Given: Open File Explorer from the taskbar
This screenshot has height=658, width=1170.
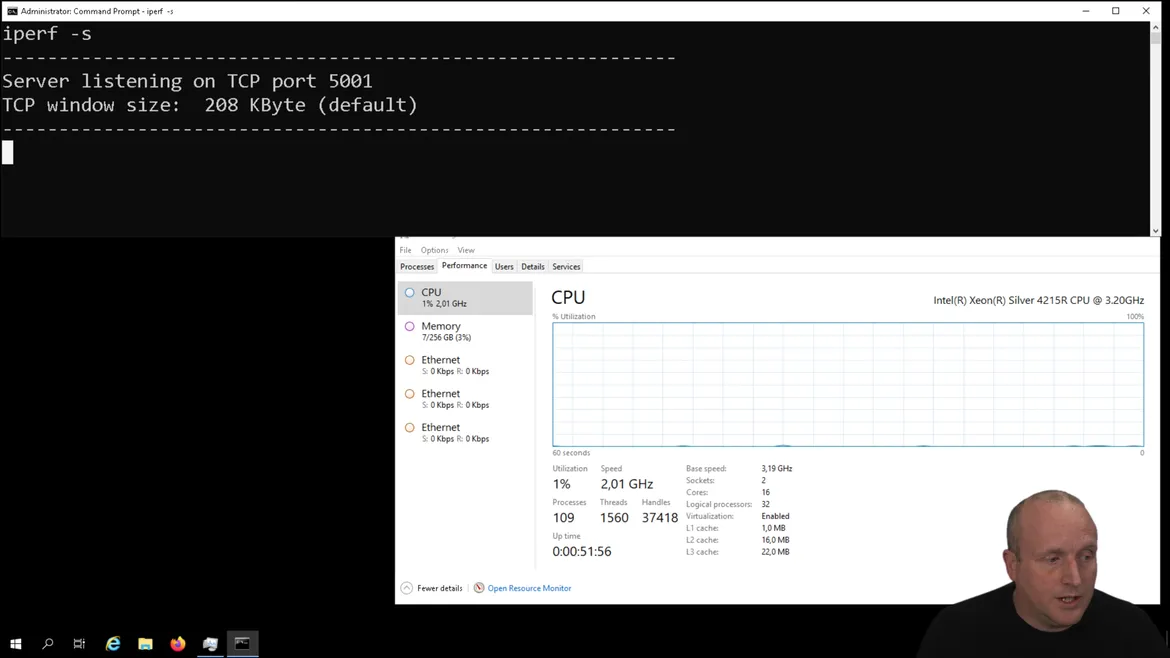Looking at the screenshot, I should [145, 644].
